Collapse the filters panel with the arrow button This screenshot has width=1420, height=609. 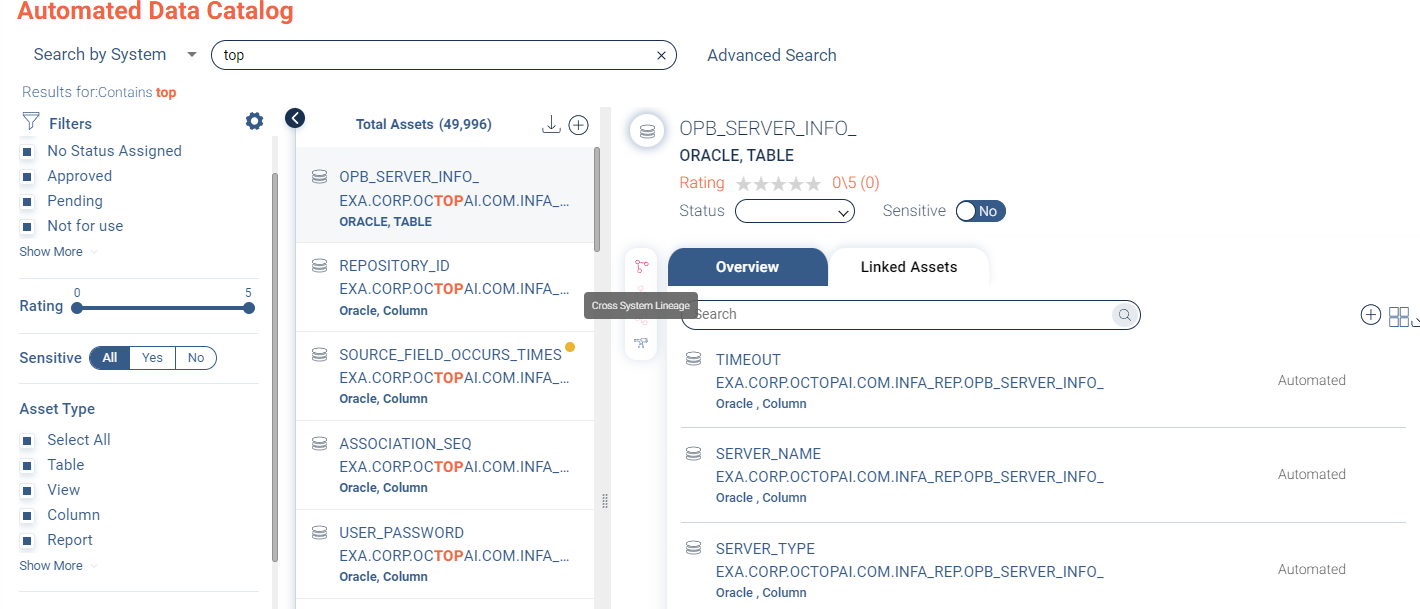[294, 118]
